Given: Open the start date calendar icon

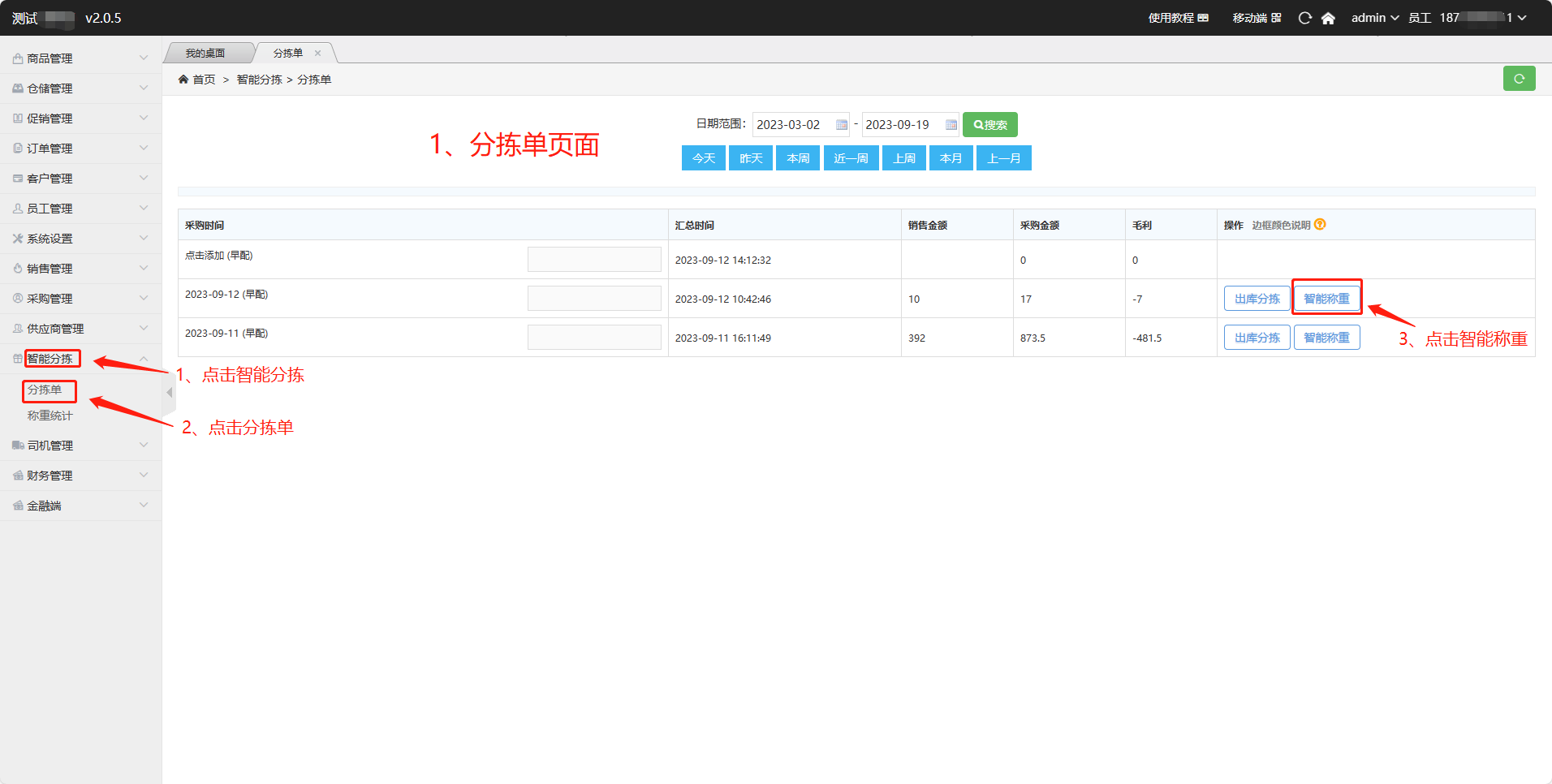Looking at the screenshot, I should [x=842, y=125].
